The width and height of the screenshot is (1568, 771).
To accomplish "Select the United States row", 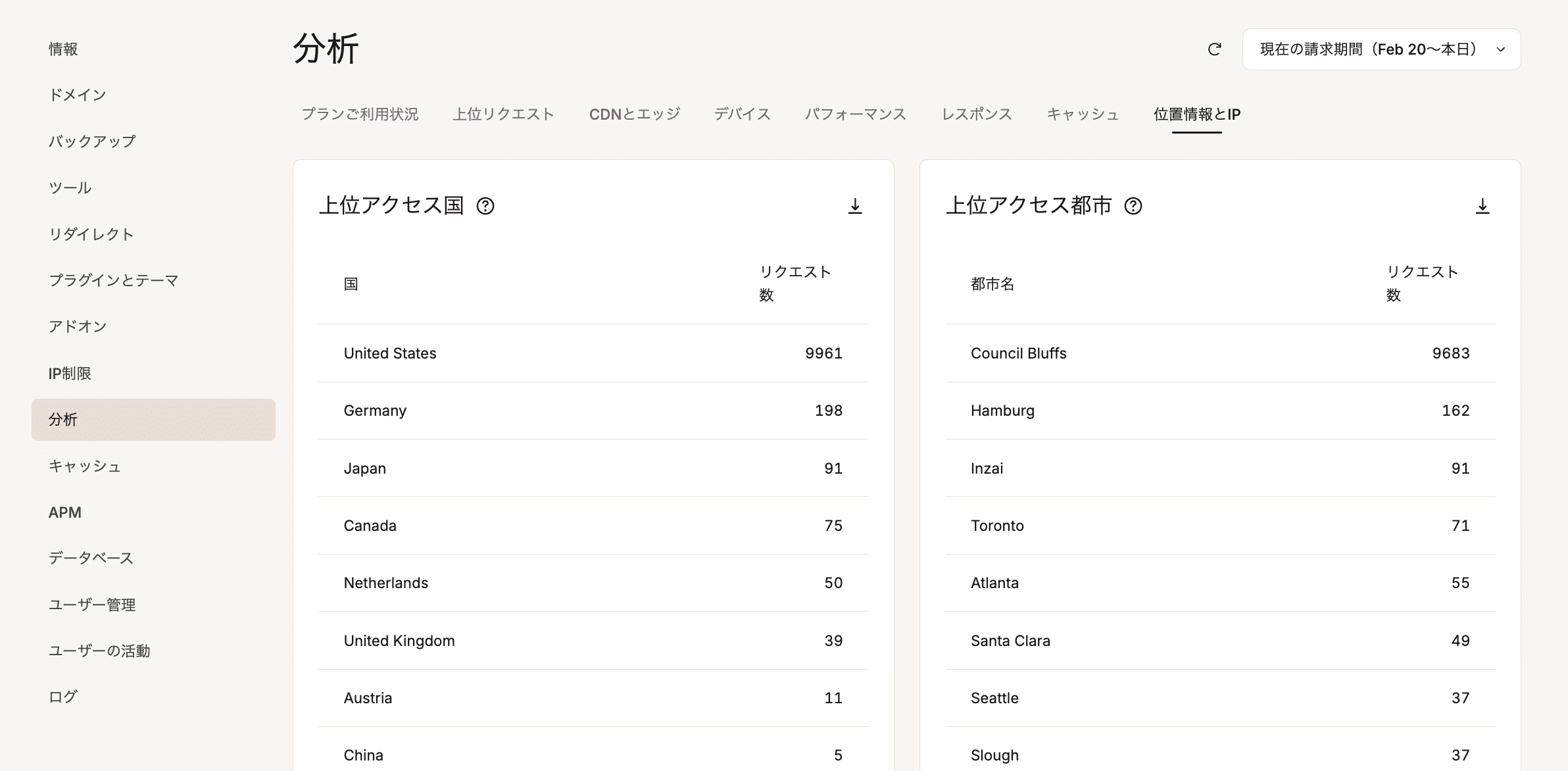I will coord(592,353).
